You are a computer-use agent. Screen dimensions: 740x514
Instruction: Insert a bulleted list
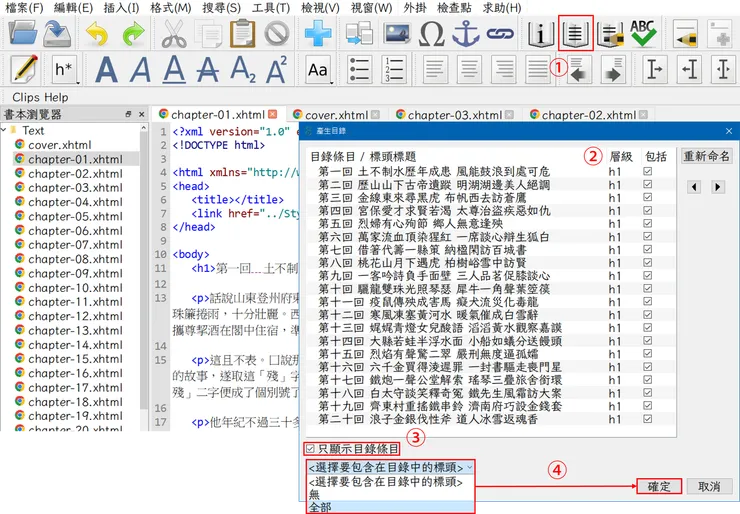pos(360,70)
